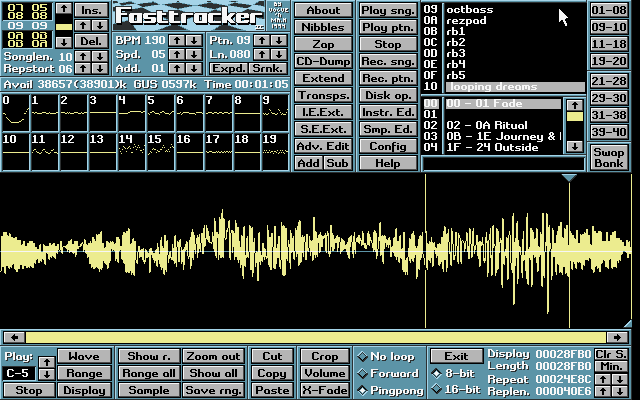This screenshot has width=640, height=400.
Task: Click channel 14 scope display
Action: (x=131, y=151)
